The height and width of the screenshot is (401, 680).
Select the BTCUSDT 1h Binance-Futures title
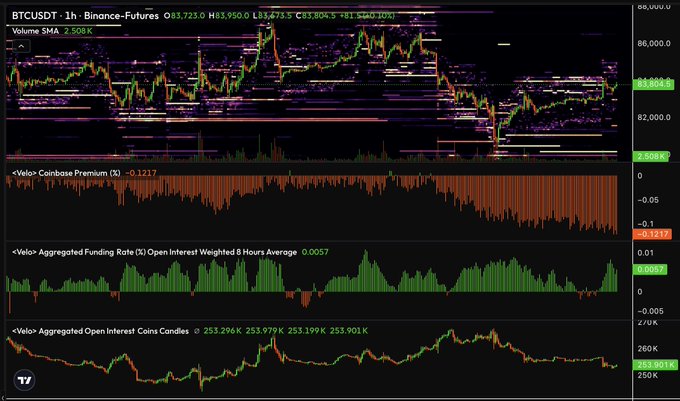point(85,16)
